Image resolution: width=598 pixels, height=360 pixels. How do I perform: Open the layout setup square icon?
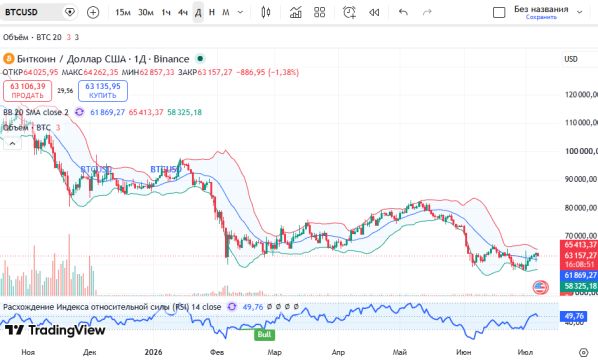point(499,13)
